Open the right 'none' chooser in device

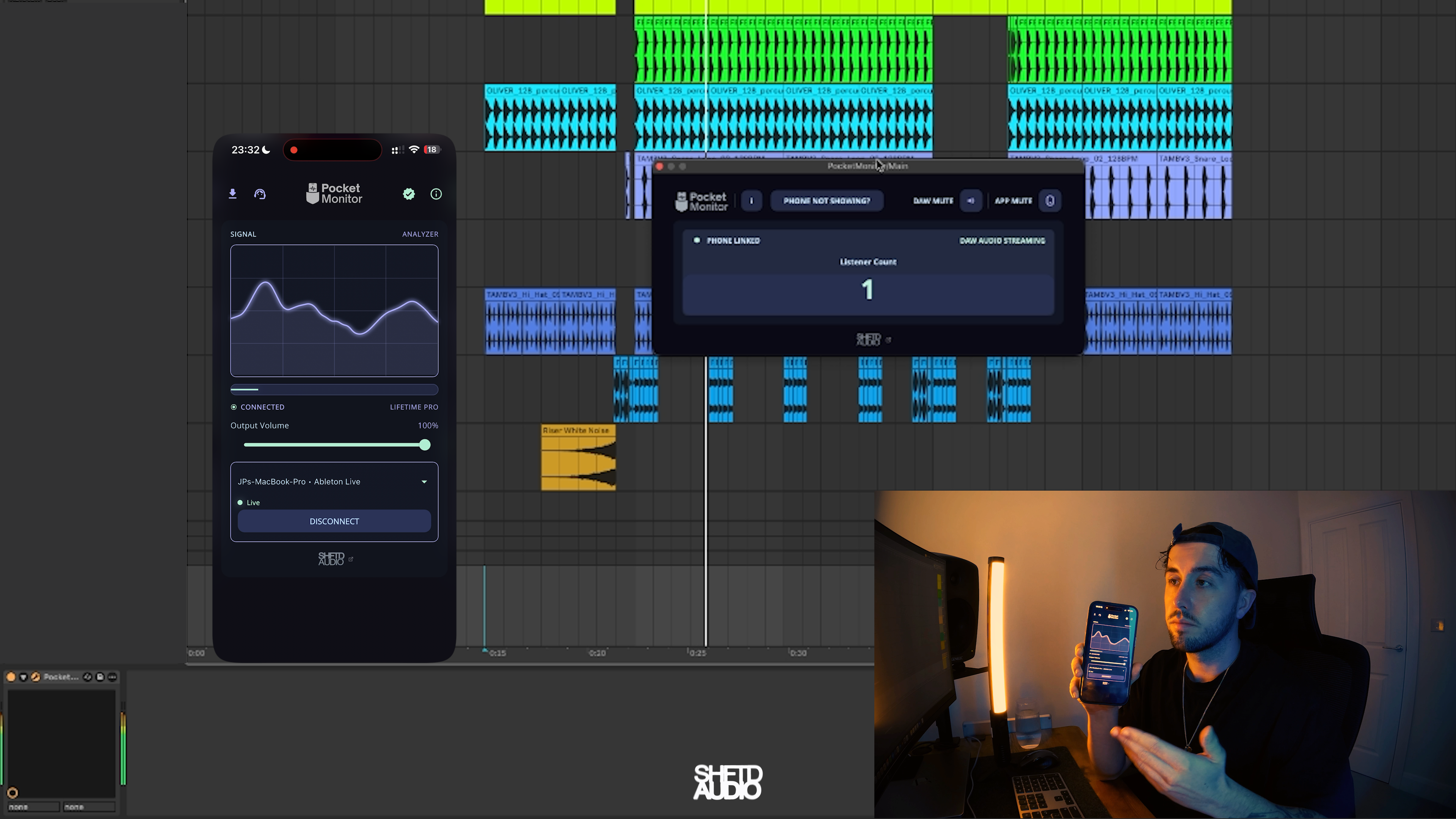[x=89, y=807]
